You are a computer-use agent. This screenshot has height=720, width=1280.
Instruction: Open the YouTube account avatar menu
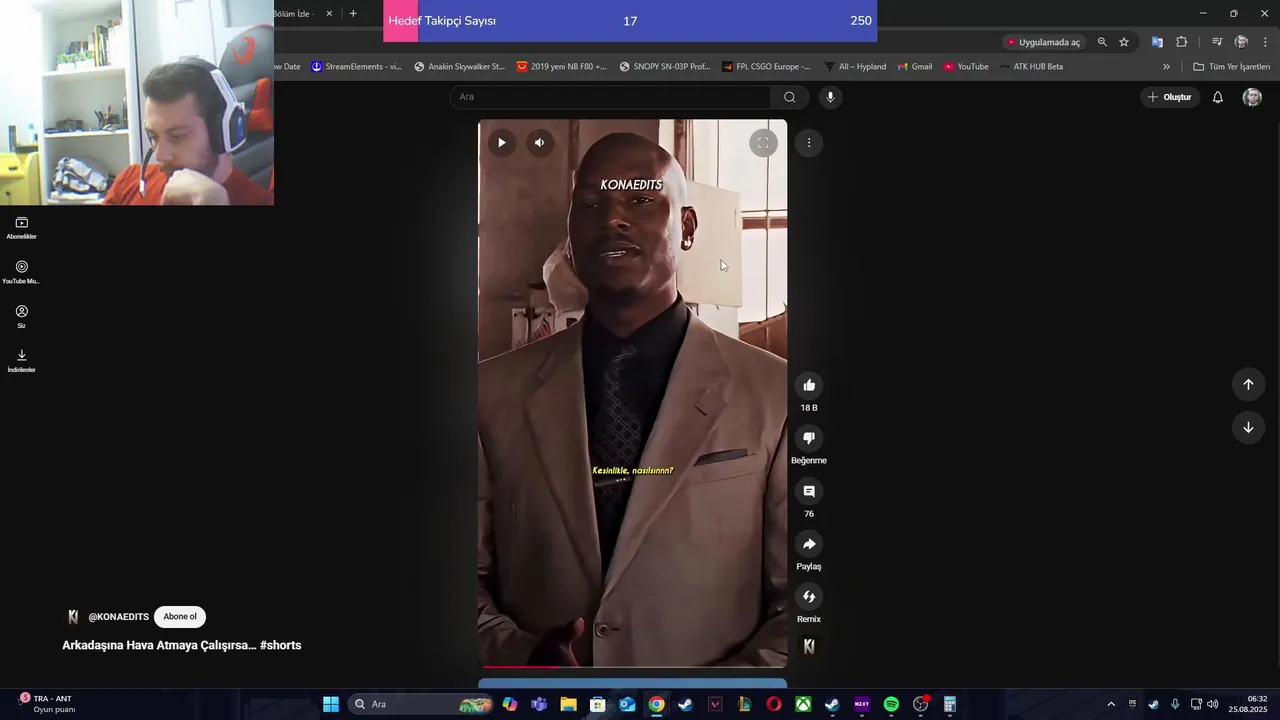click(1252, 97)
